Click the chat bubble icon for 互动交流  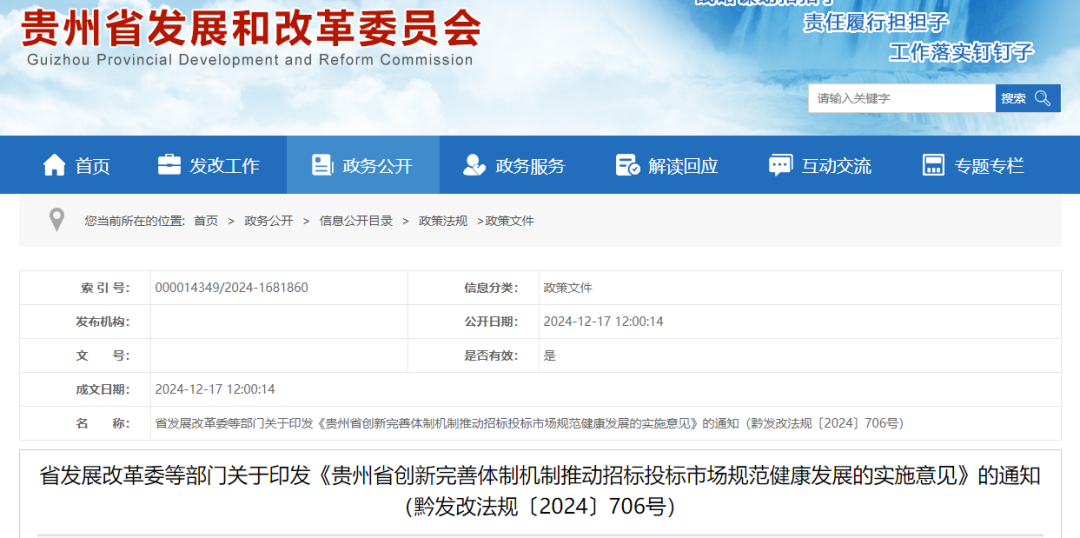780,165
